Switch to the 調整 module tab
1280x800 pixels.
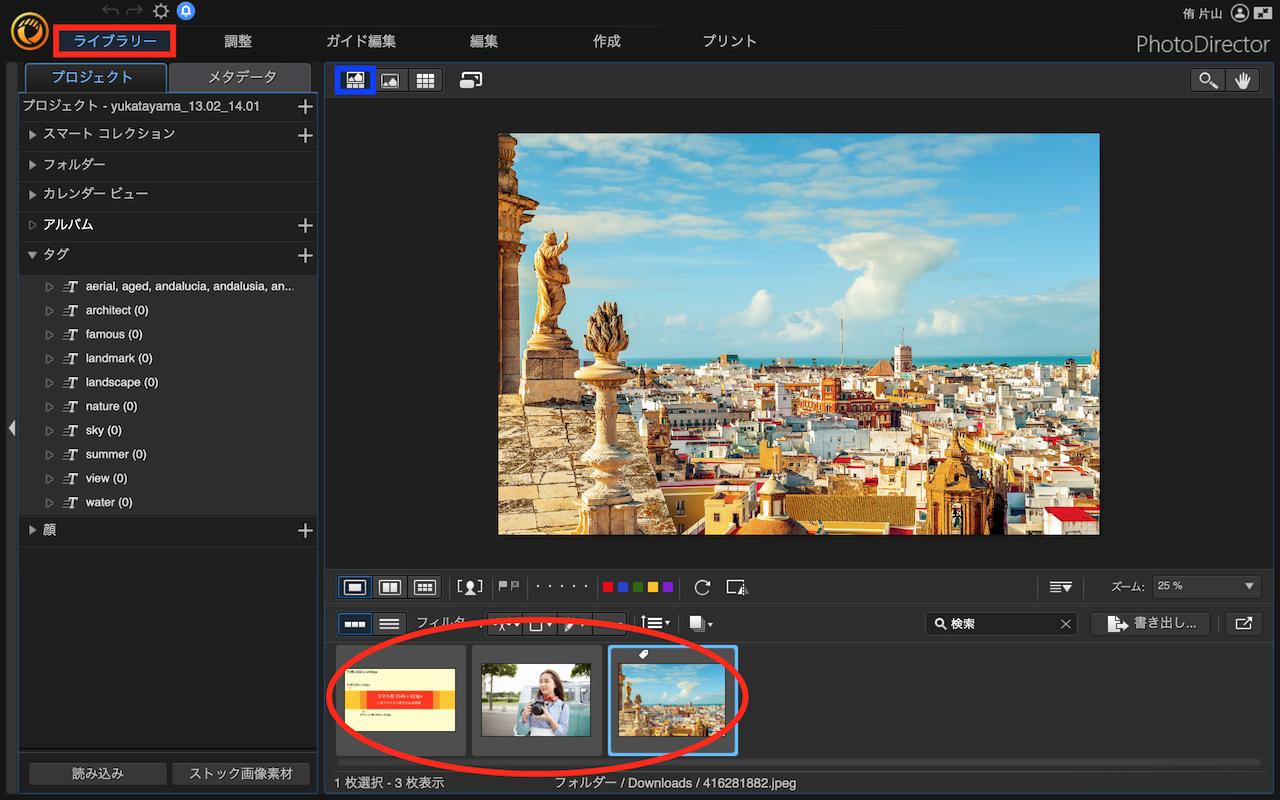click(x=238, y=41)
